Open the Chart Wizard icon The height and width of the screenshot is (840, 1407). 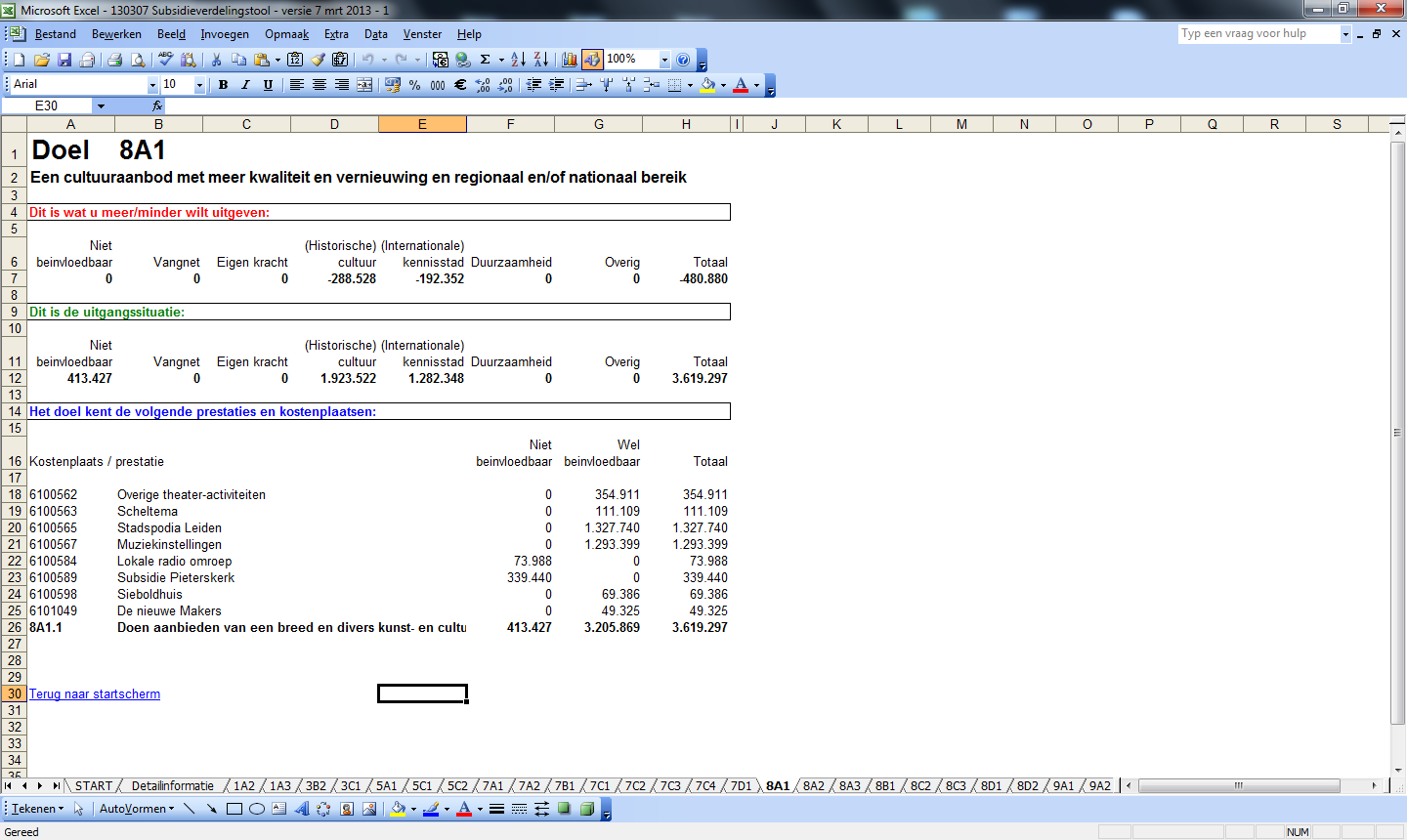[x=570, y=60]
